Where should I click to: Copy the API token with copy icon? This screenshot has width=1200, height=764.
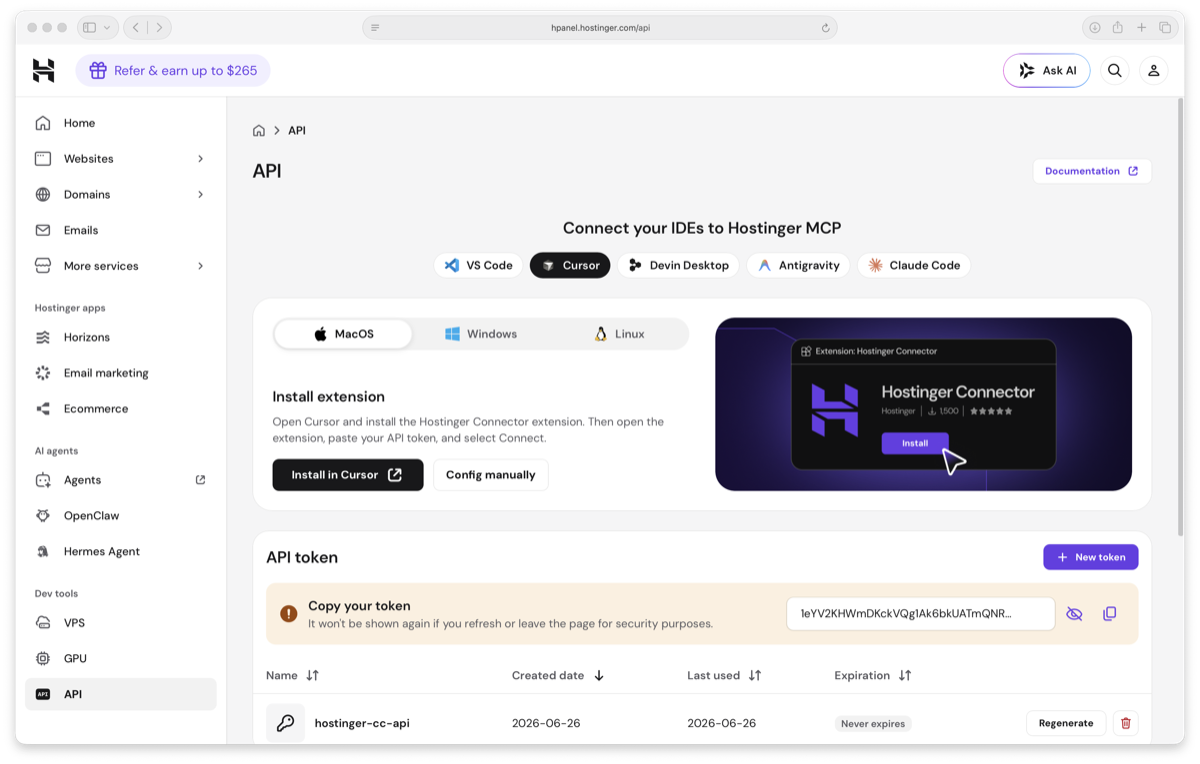click(x=1109, y=614)
